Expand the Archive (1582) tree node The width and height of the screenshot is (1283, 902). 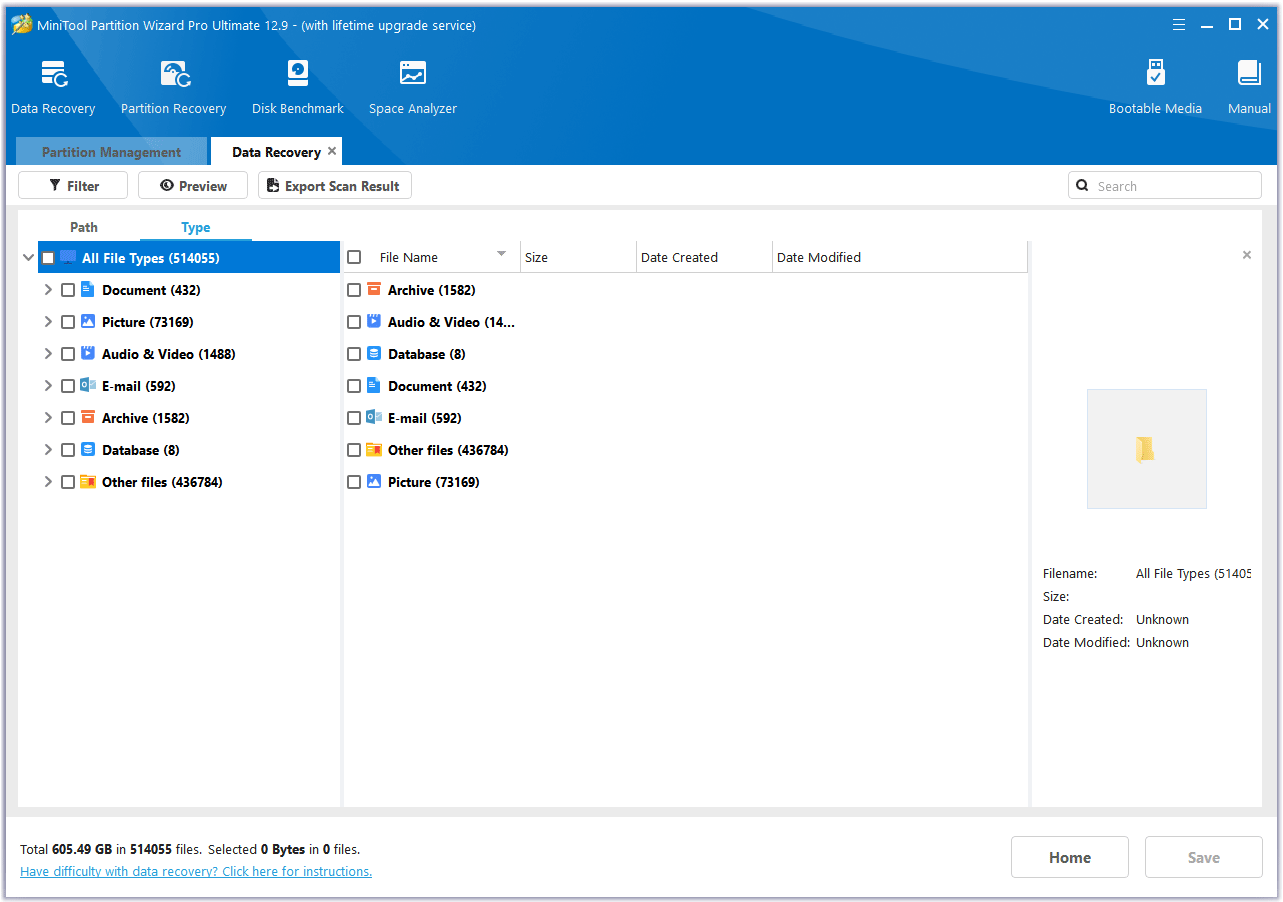click(48, 418)
